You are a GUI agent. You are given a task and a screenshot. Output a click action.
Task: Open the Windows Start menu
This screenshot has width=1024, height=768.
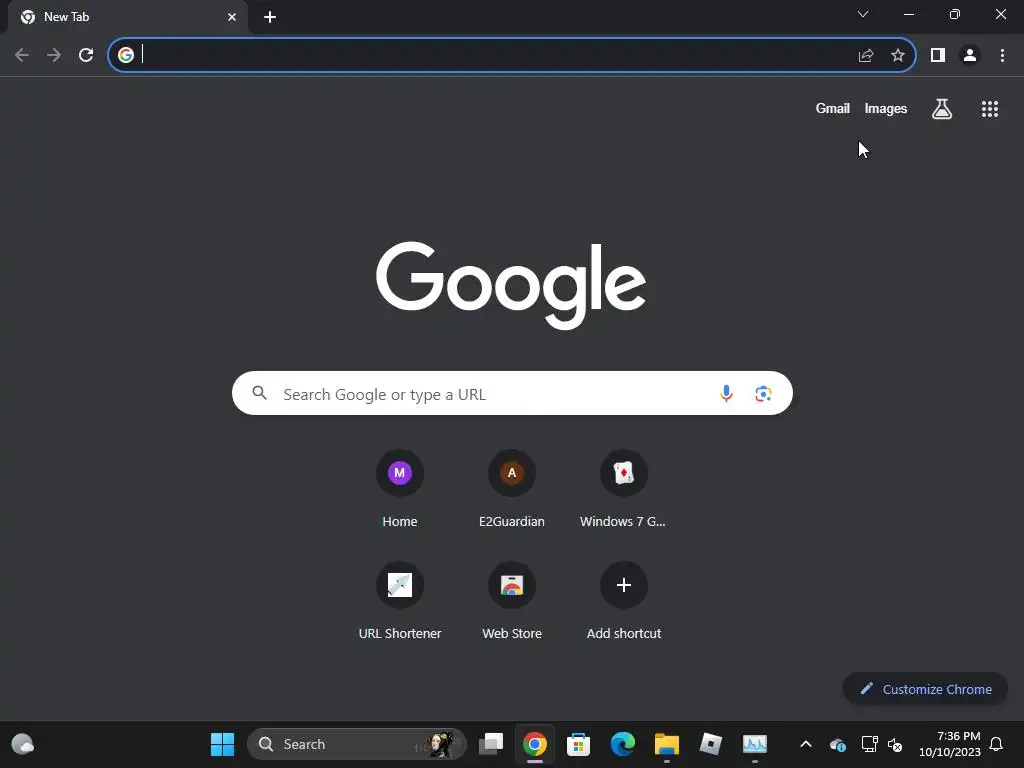click(222, 744)
